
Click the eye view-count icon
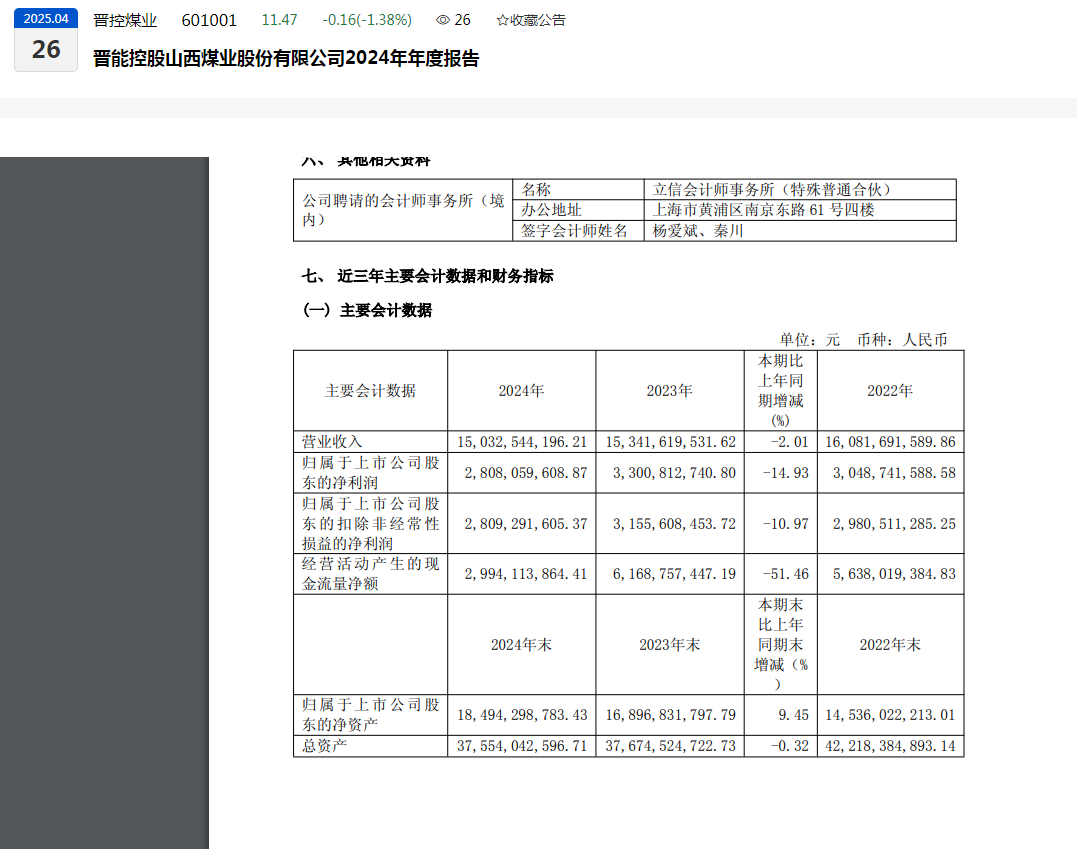click(x=443, y=20)
